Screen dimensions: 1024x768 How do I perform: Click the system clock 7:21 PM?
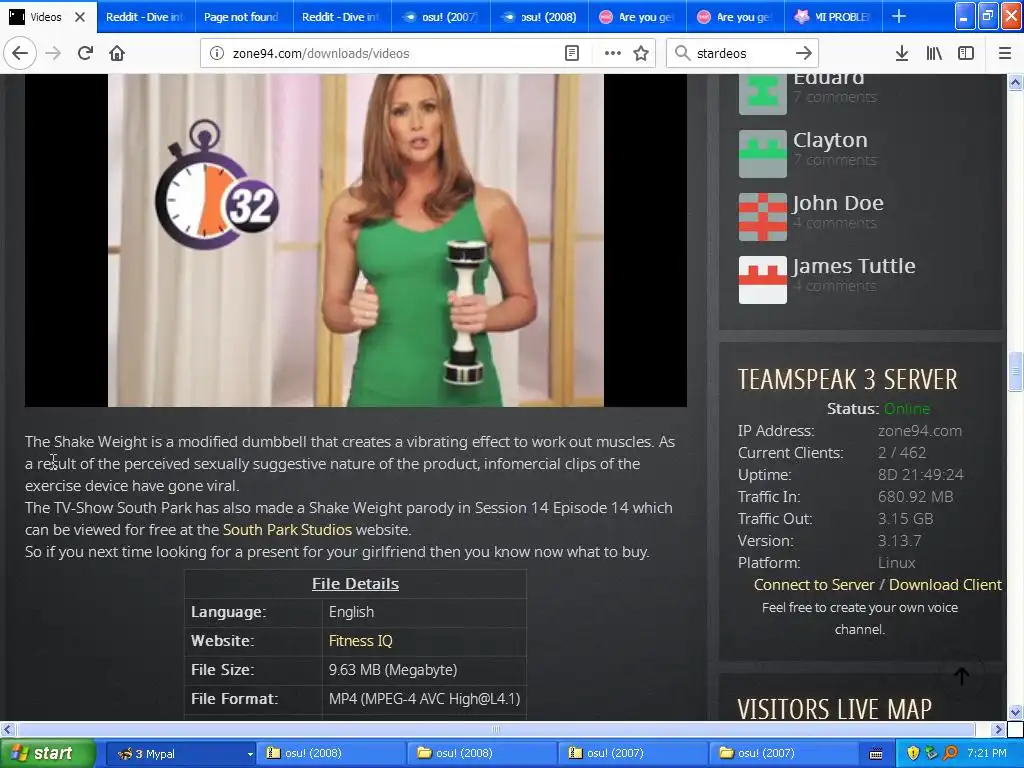tap(987, 753)
